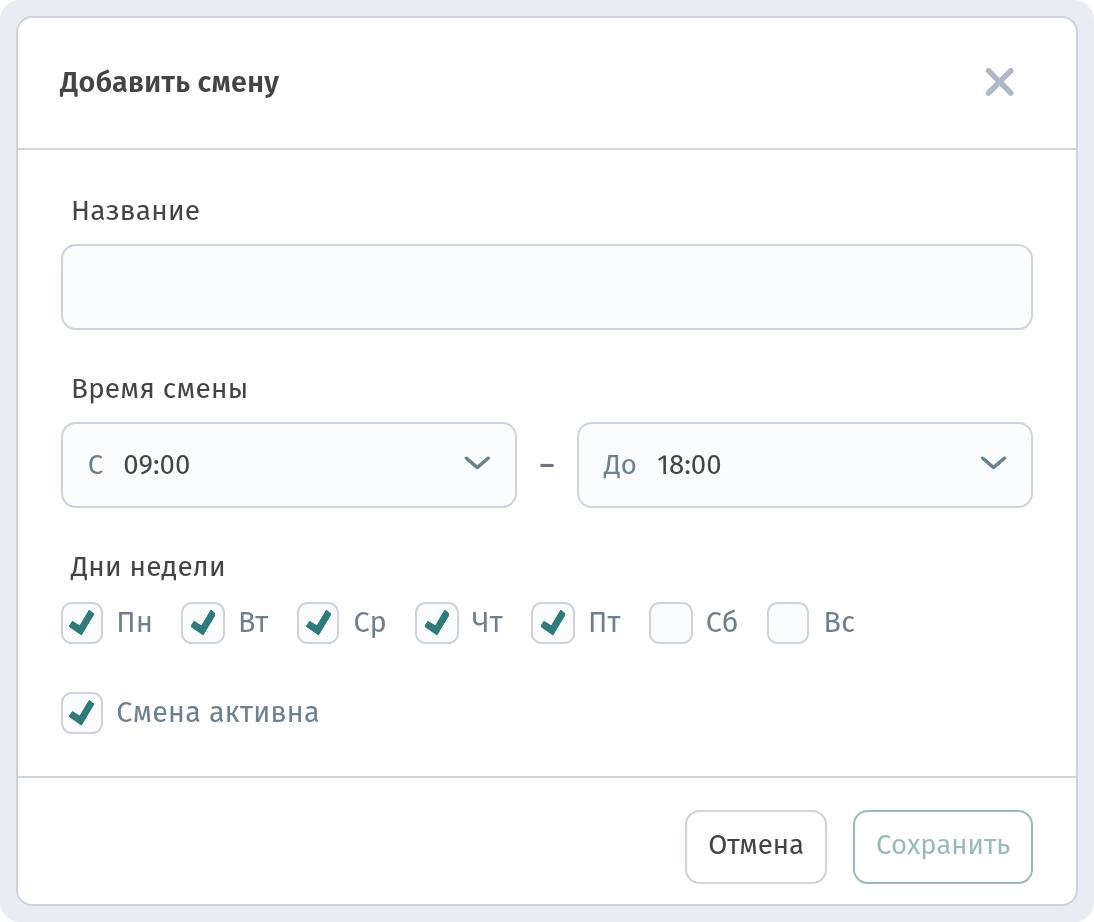
Task: Uncheck the Пн checkbox
Action: (x=82, y=623)
